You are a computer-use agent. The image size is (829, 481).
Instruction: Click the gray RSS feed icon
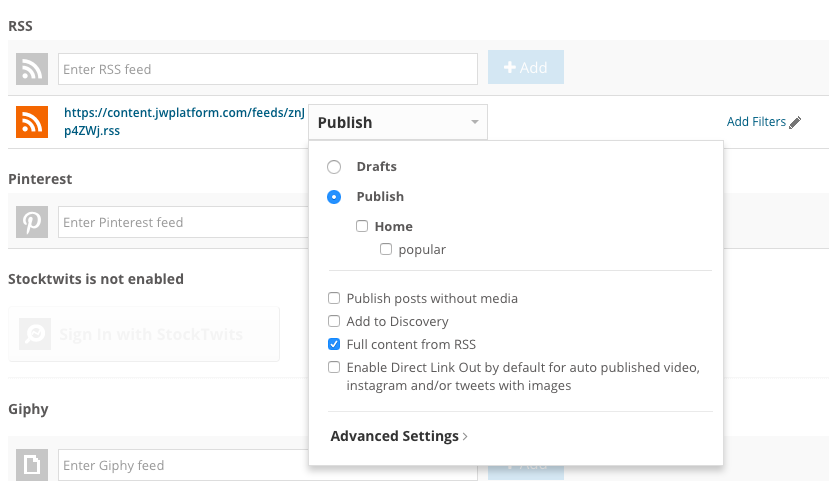(x=32, y=69)
